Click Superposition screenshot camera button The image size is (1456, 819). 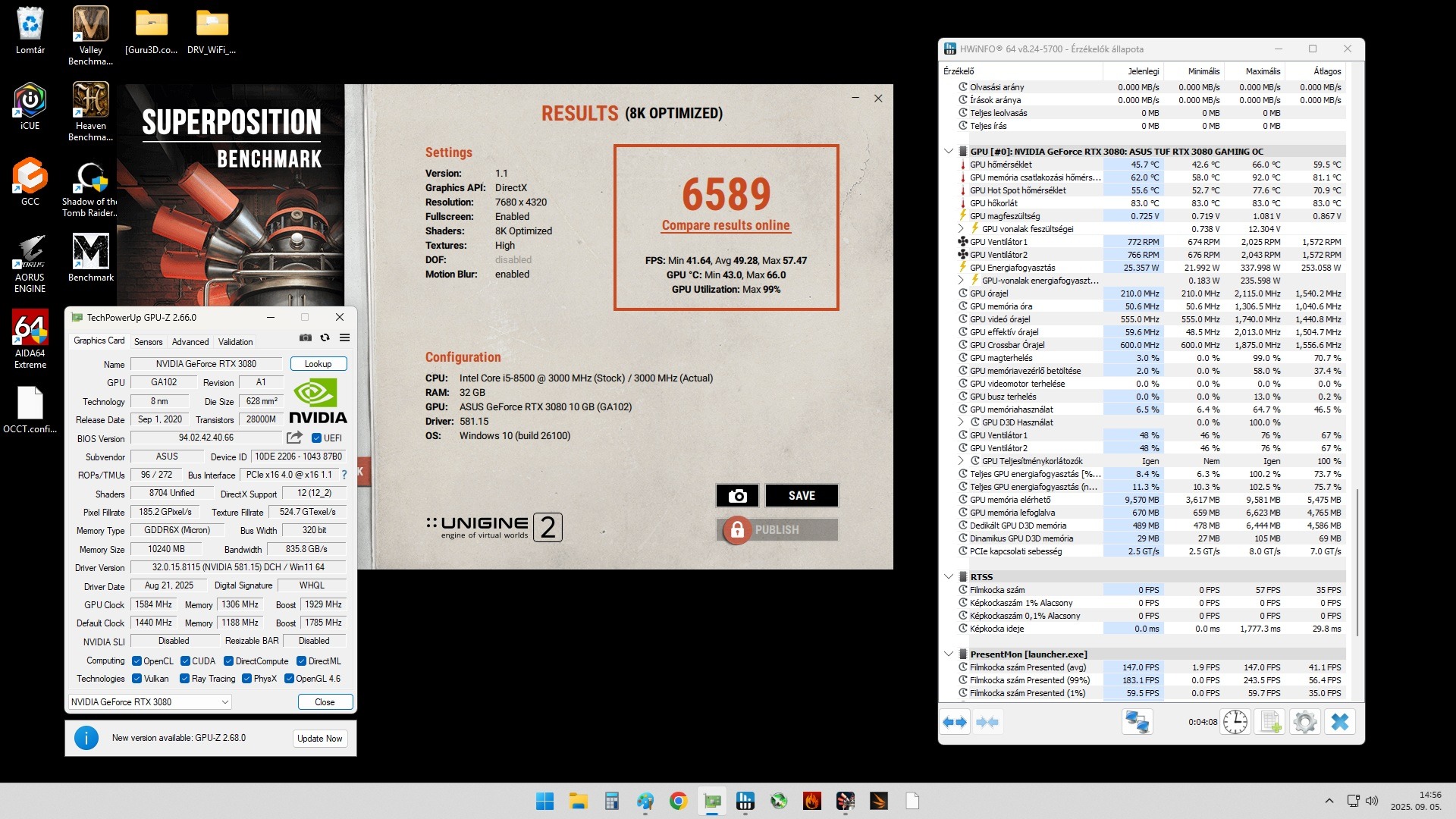737,495
